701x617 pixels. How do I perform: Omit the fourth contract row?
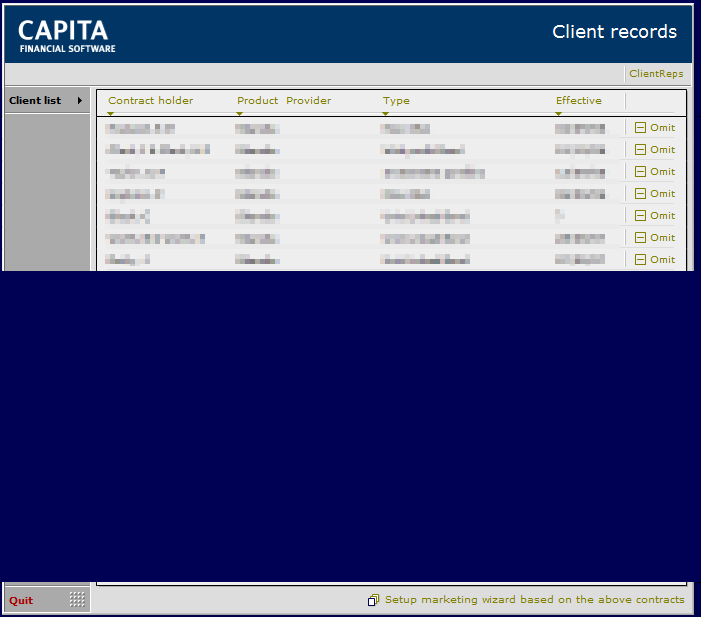[x=655, y=194]
